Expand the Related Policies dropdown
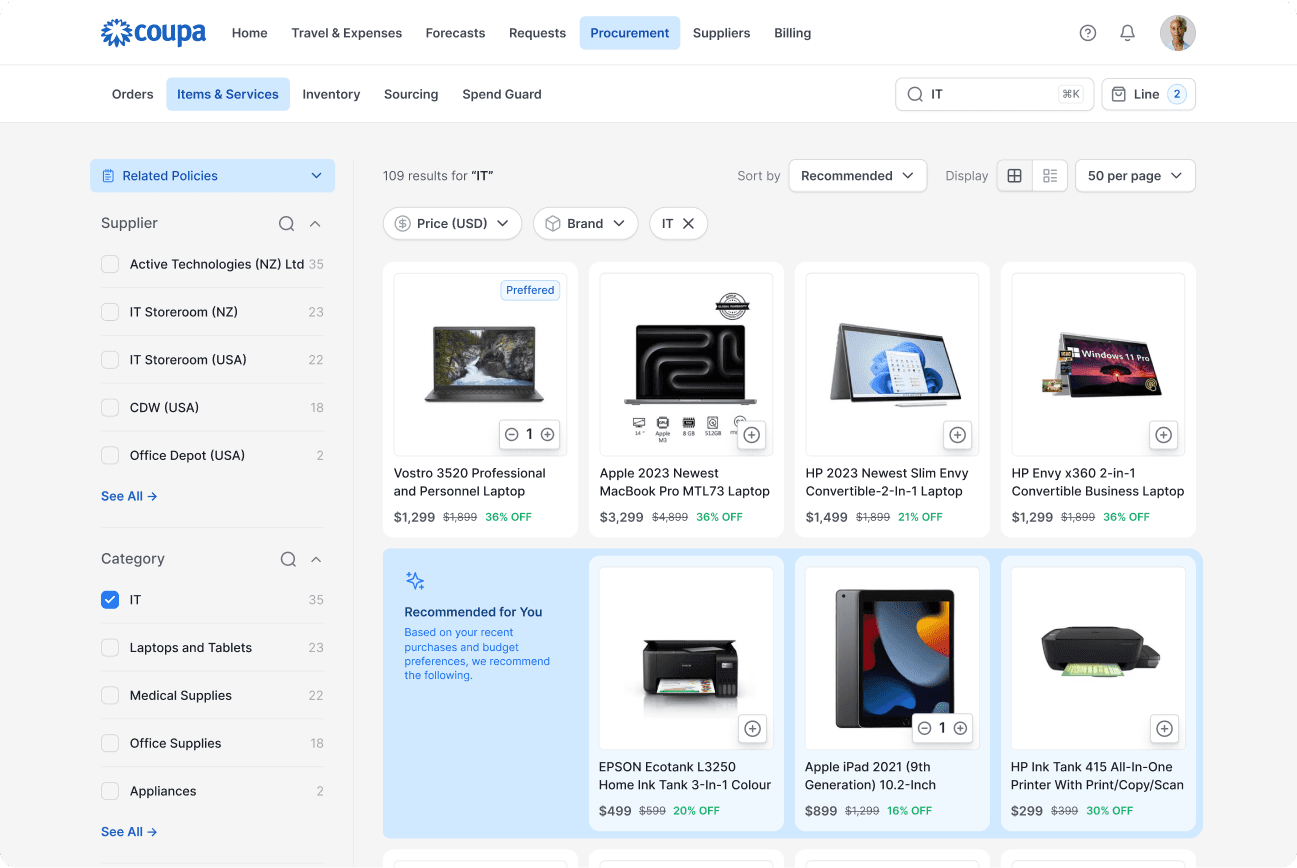Image resolution: width=1297 pixels, height=868 pixels. point(212,176)
